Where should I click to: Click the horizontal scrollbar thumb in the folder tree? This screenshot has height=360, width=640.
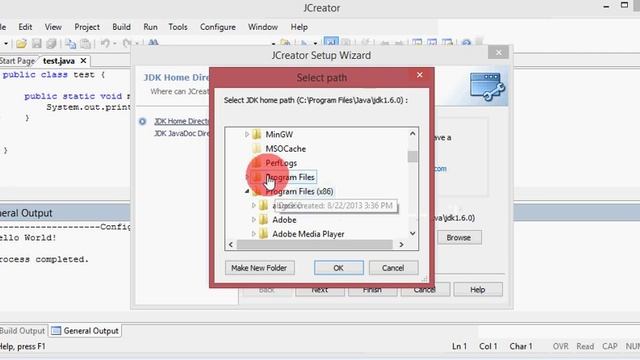pos(314,244)
